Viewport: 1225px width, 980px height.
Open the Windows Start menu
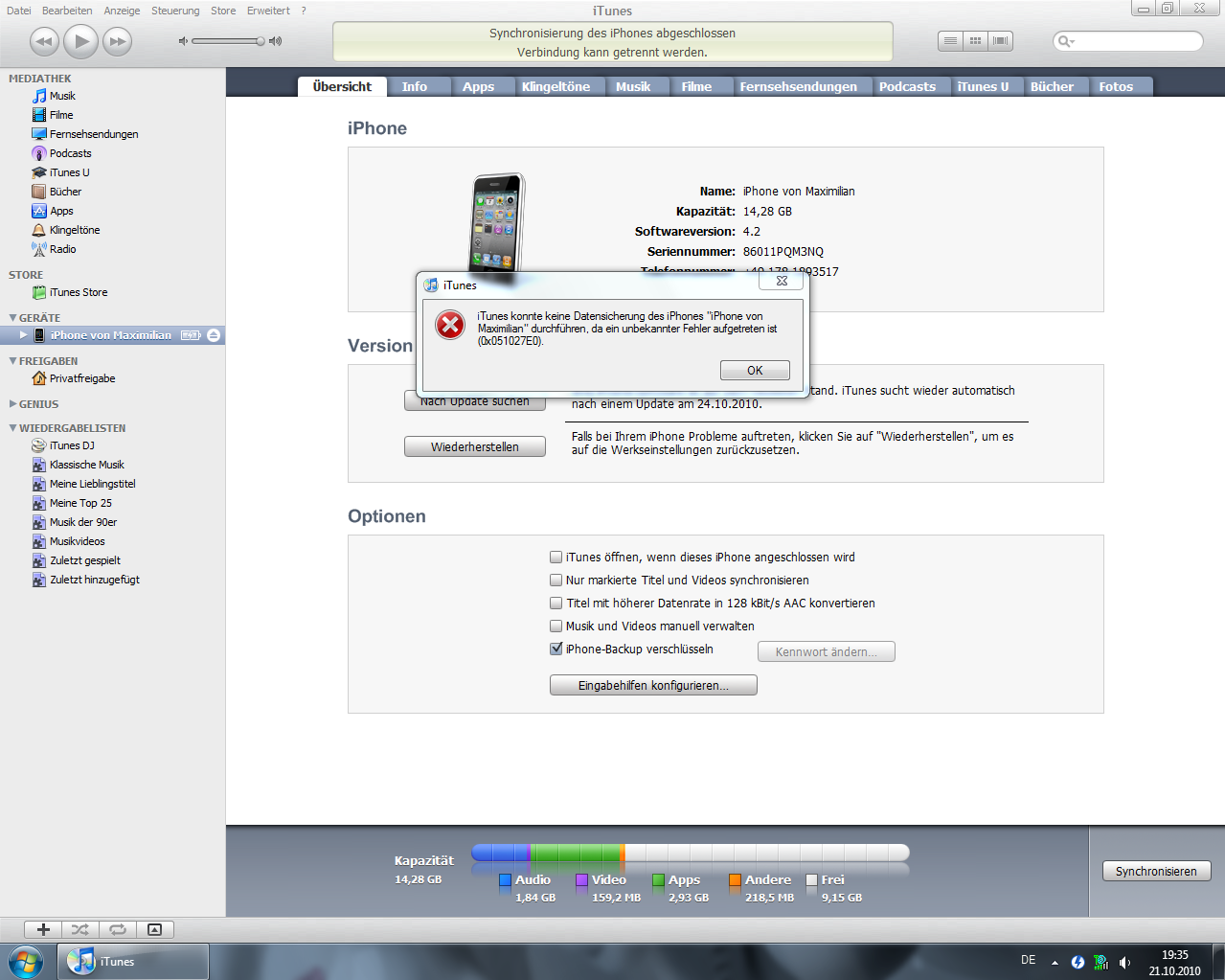click(x=26, y=962)
